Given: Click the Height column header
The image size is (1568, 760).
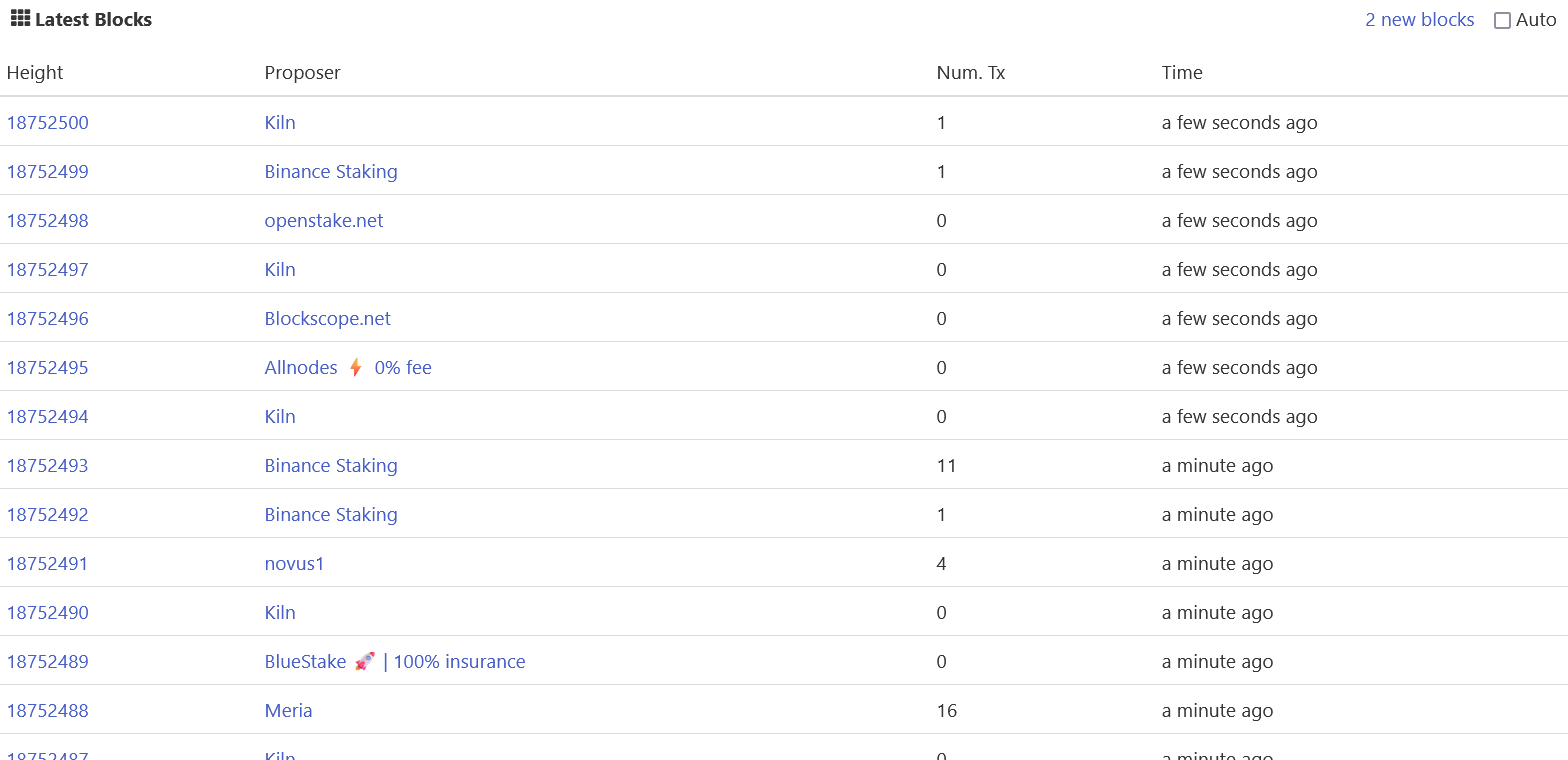Looking at the screenshot, I should (35, 73).
